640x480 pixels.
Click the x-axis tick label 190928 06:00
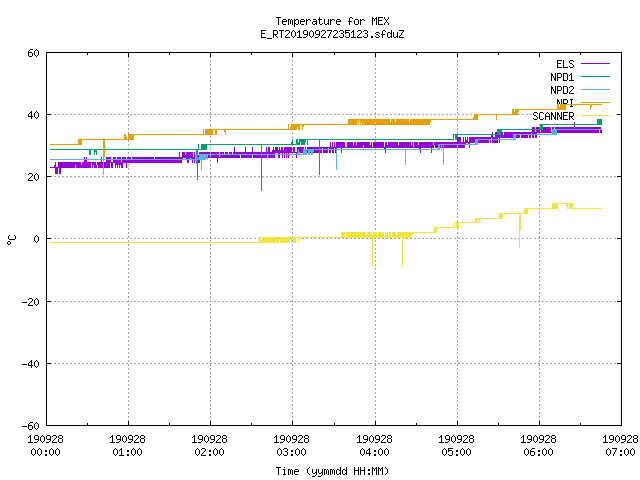tap(538, 446)
